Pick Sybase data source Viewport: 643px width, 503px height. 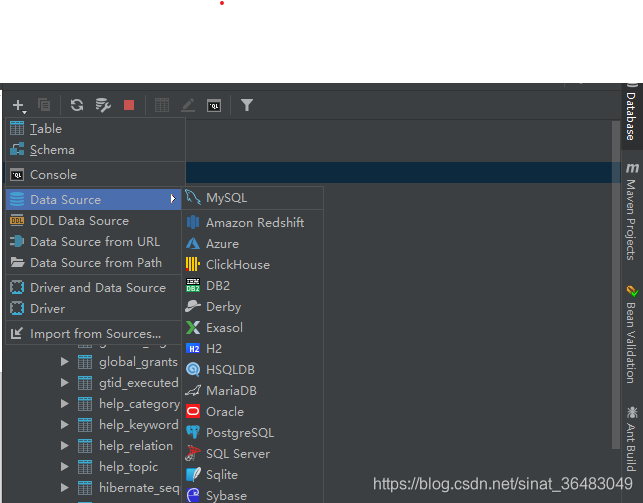(x=253, y=495)
